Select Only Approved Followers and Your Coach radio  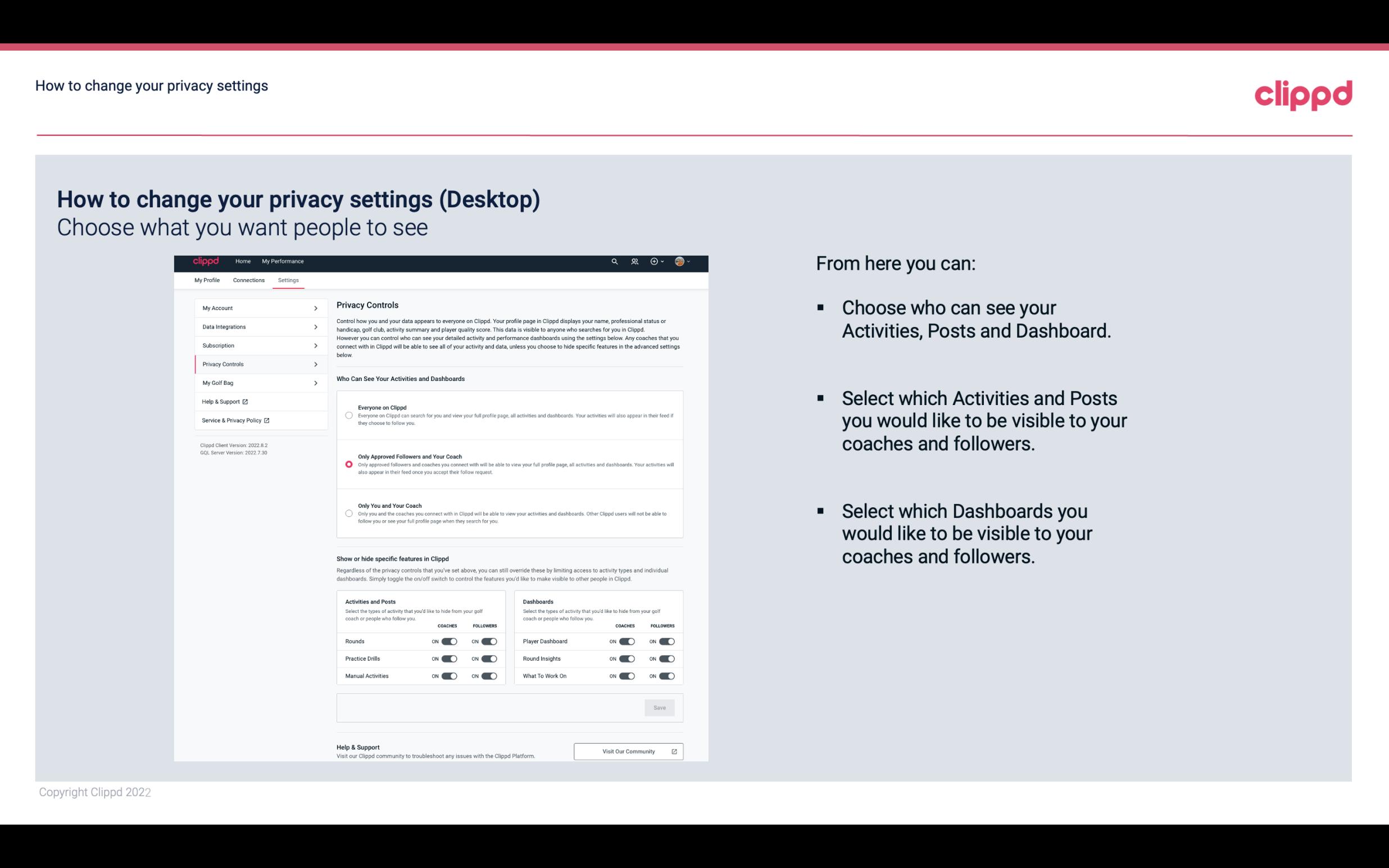point(348,464)
